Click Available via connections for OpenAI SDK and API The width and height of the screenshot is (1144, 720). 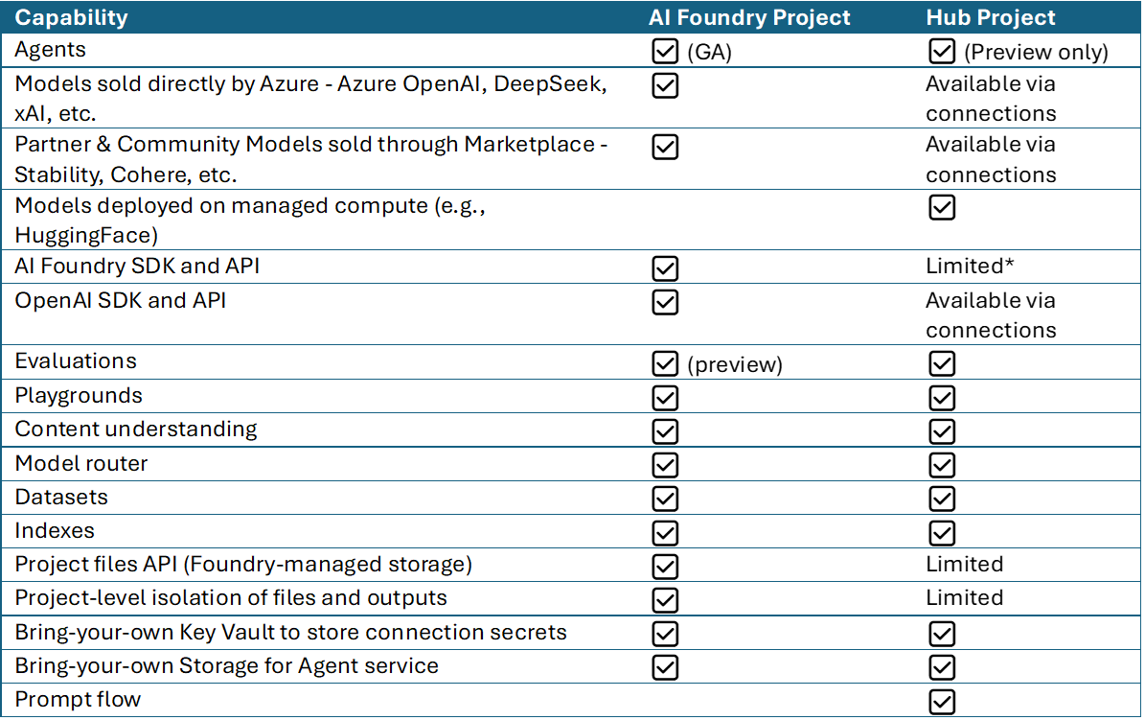coord(991,315)
